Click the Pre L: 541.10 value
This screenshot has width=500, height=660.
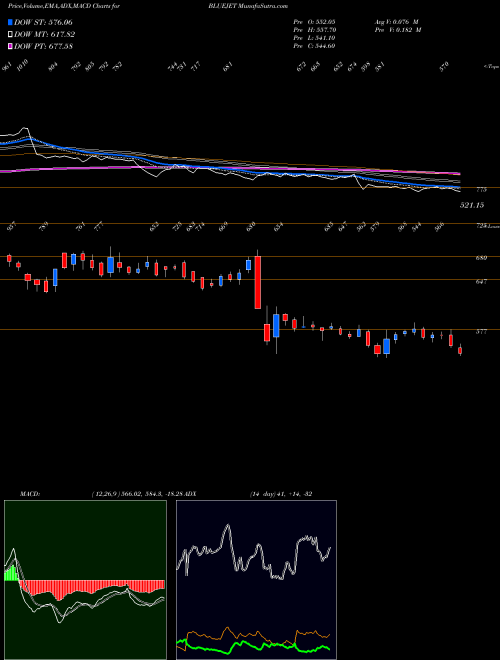(x=314, y=38)
